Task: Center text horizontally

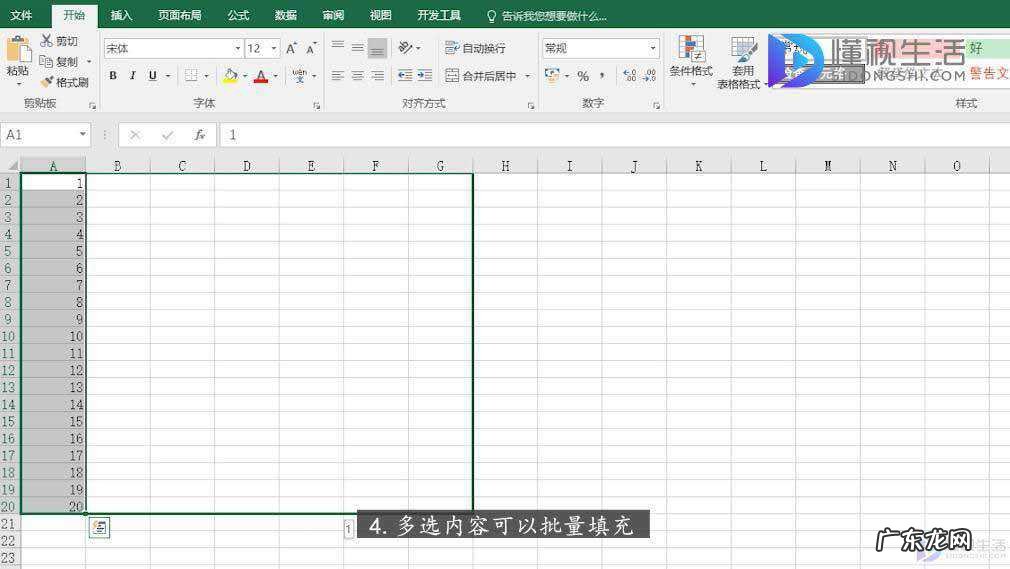Action: tap(357, 75)
